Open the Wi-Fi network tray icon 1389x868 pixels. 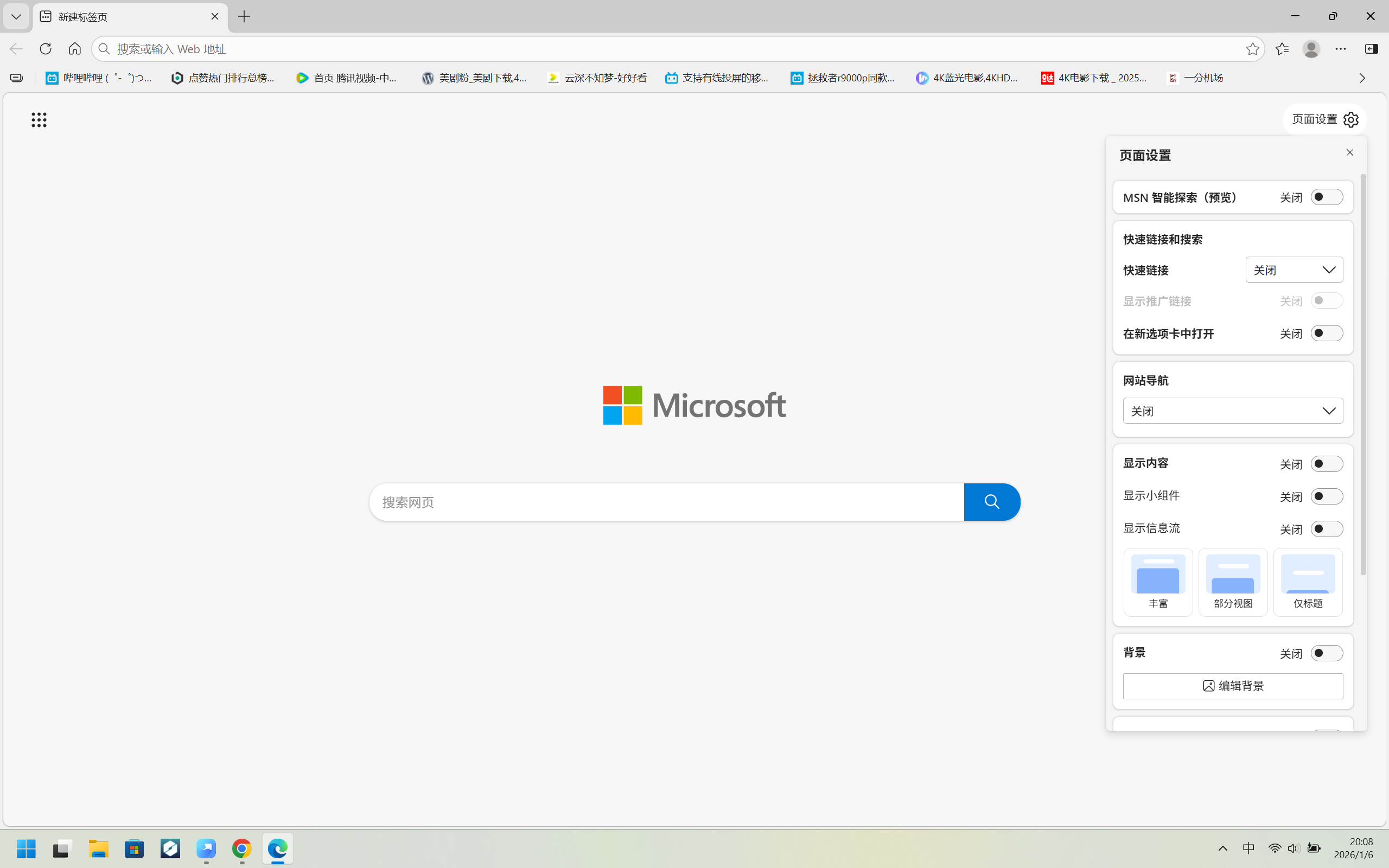click(1274, 848)
